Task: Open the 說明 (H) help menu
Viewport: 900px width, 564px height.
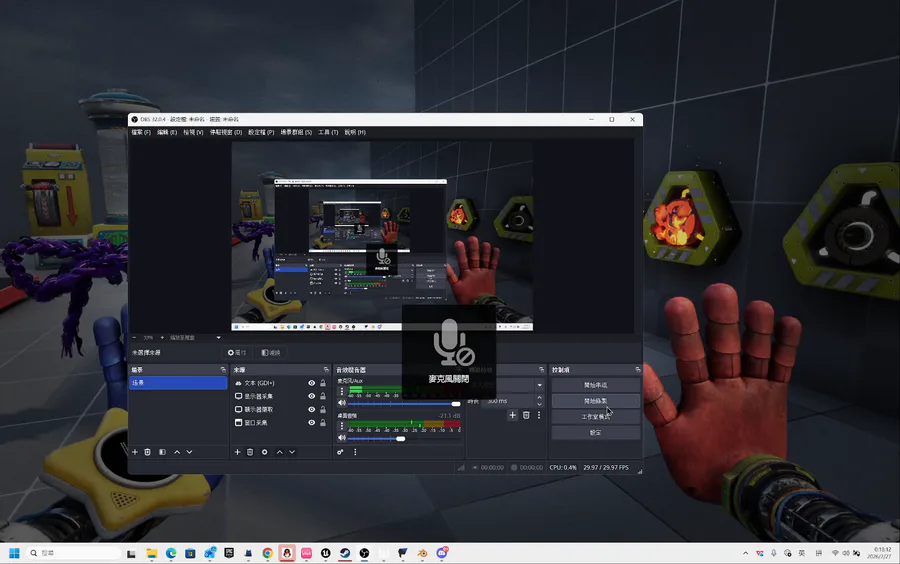Action: click(355, 132)
